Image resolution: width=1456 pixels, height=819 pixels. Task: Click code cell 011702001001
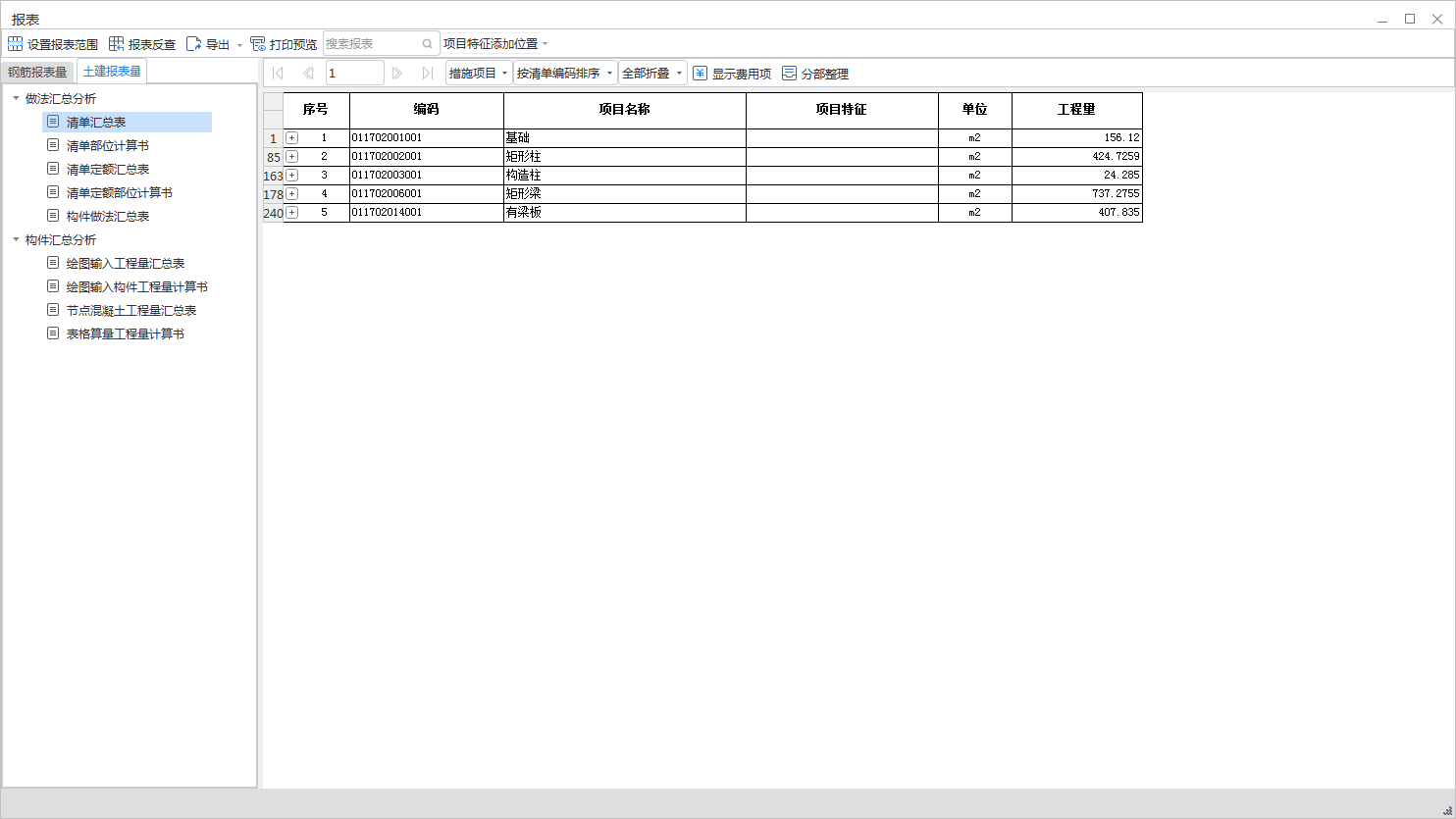[427, 138]
